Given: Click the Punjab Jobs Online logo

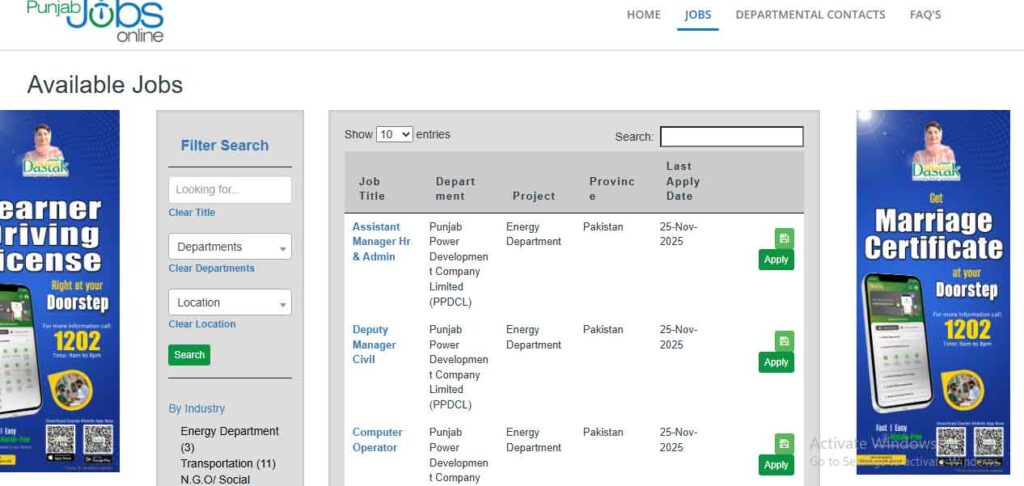Looking at the screenshot, I should click(x=95, y=20).
